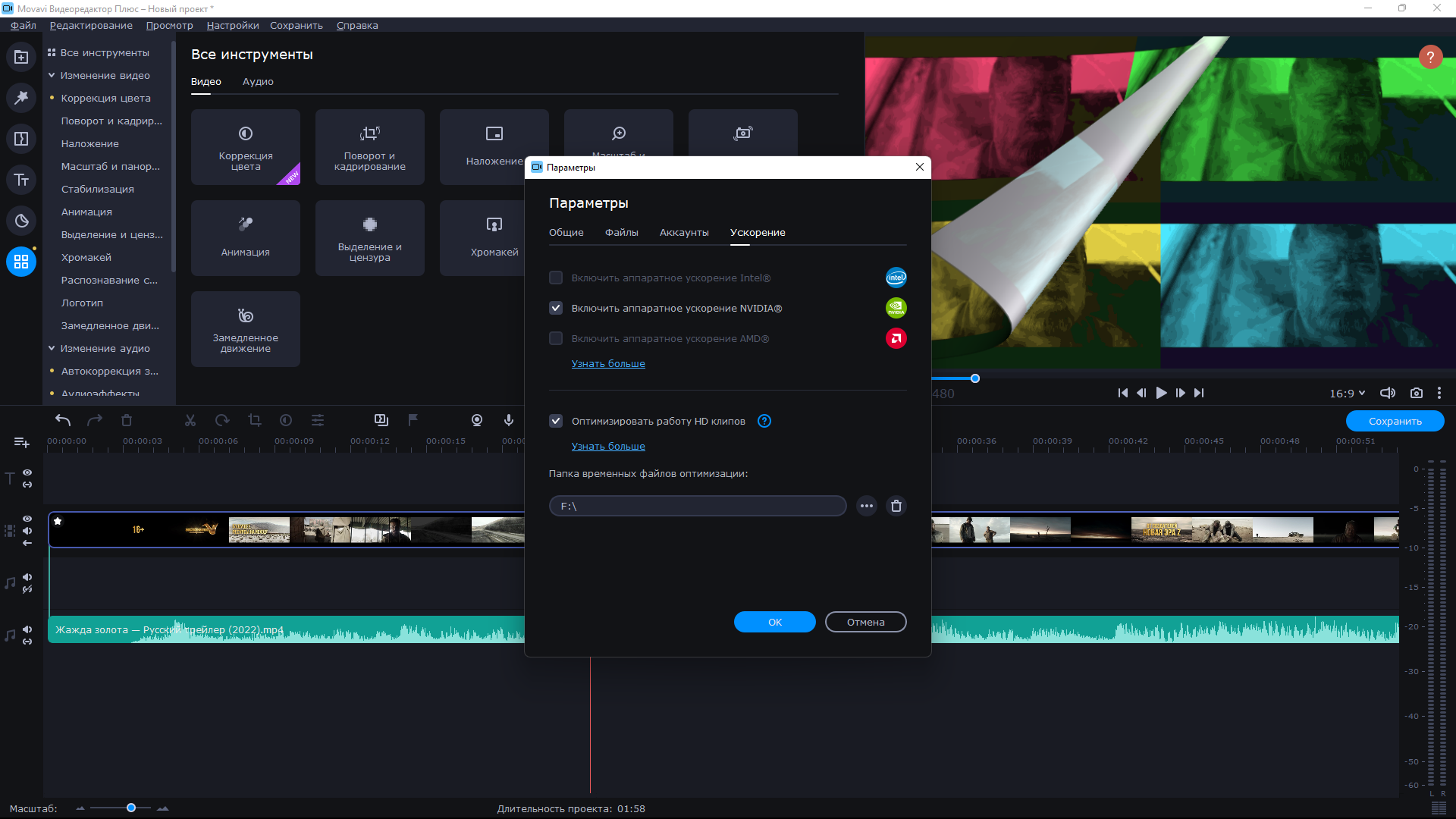Collapse the Изменение аудио tree section

point(52,348)
